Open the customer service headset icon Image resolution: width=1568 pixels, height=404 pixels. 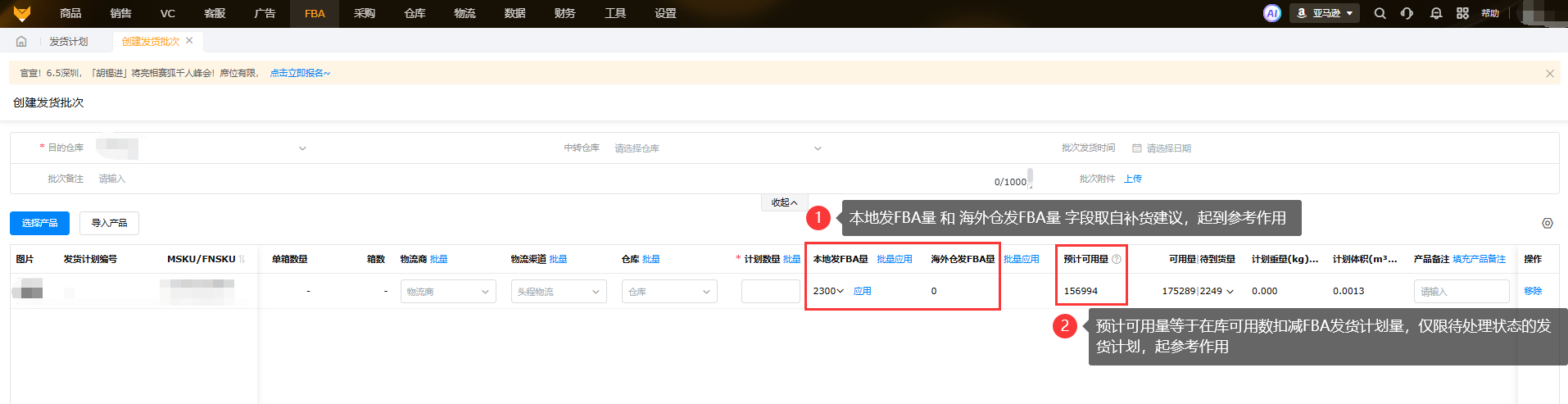(x=1407, y=13)
